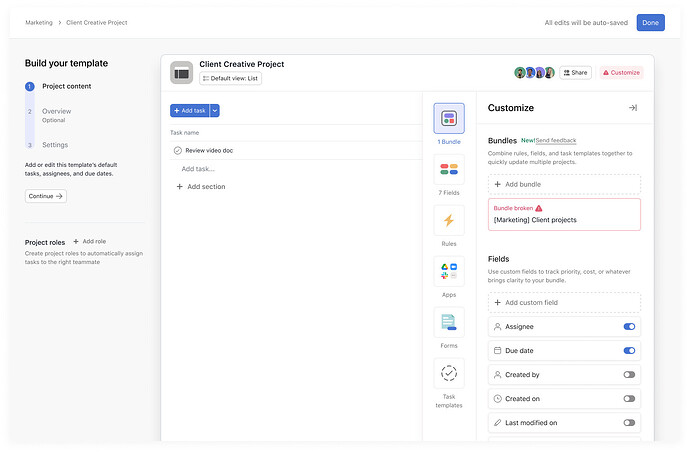Collapse the Customize panel with the arrow icon
Image resolution: width=690 pixels, height=452 pixels.
[633, 108]
